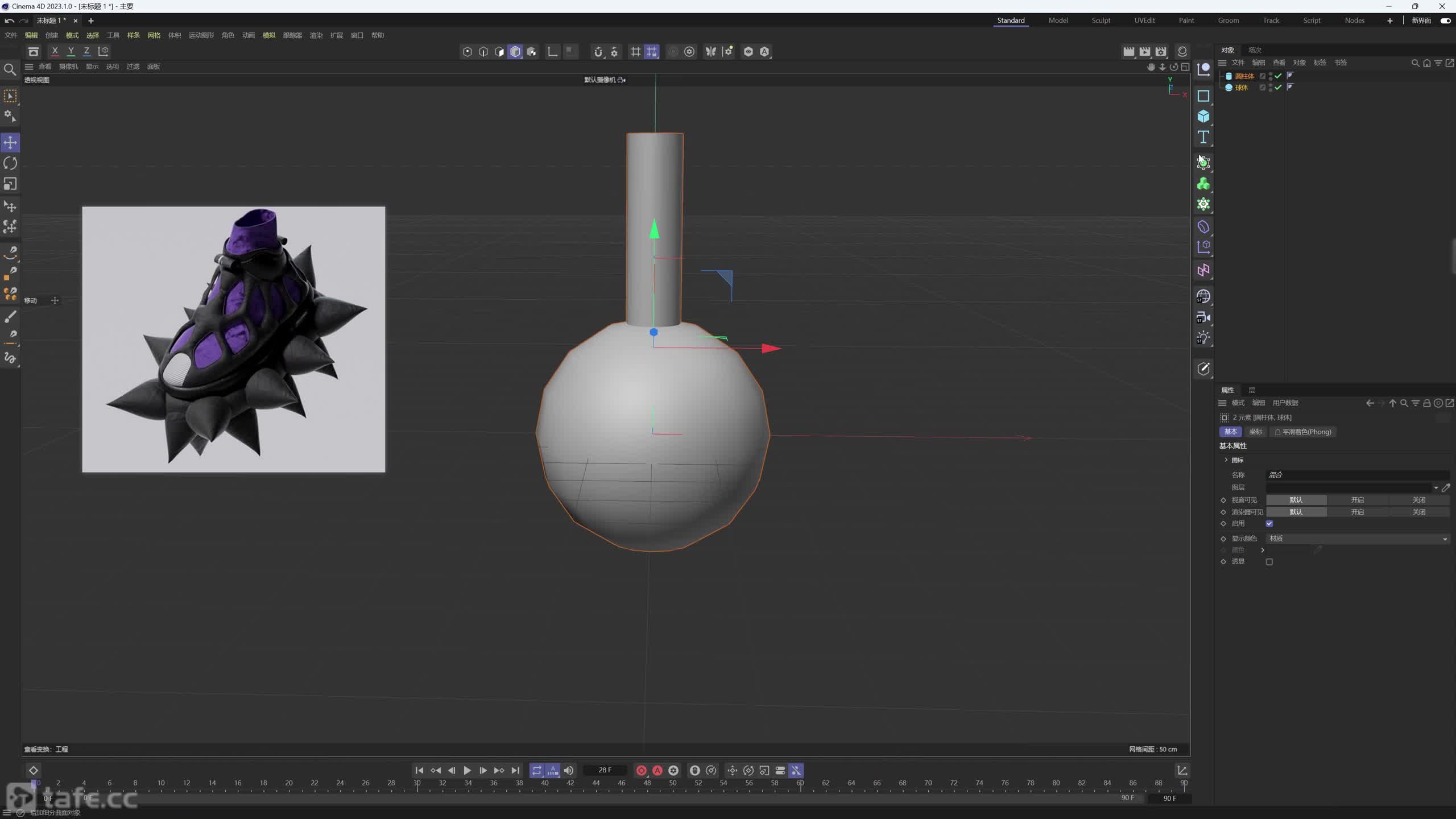Expand the 颜色 color chevron

tap(1263, 550)
